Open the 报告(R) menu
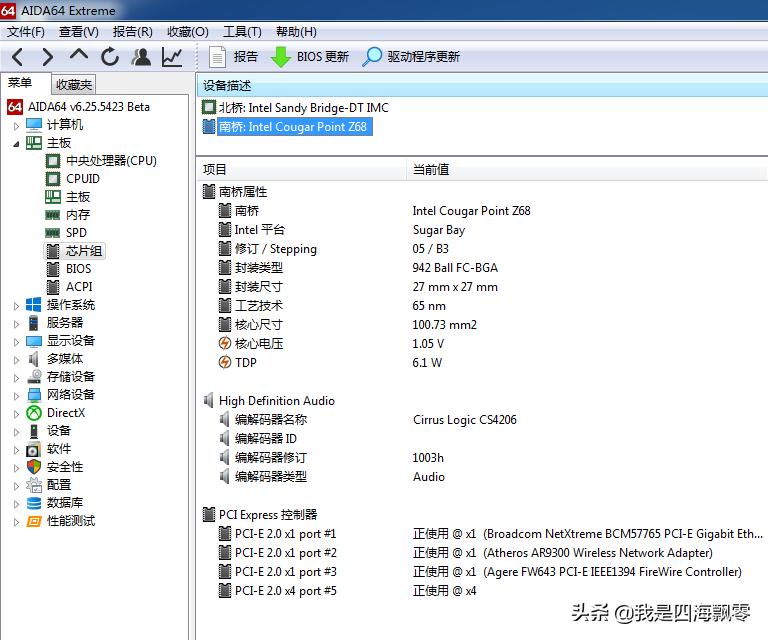This screenshot has width=768, height=640. tap(132, 32)
